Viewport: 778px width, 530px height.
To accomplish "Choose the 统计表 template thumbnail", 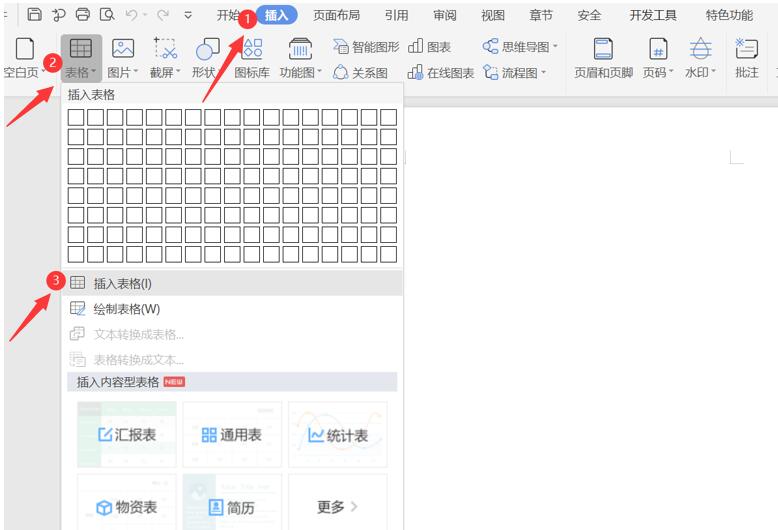I will (337, 435).
